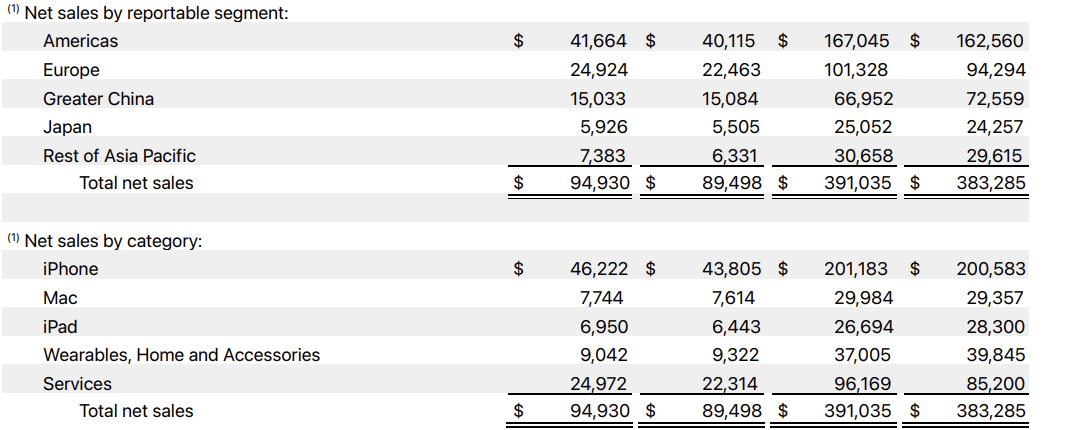This screenshot has height=430, width=1075.
Task: Select the Mac value 7,744
Action: point(603,298)
